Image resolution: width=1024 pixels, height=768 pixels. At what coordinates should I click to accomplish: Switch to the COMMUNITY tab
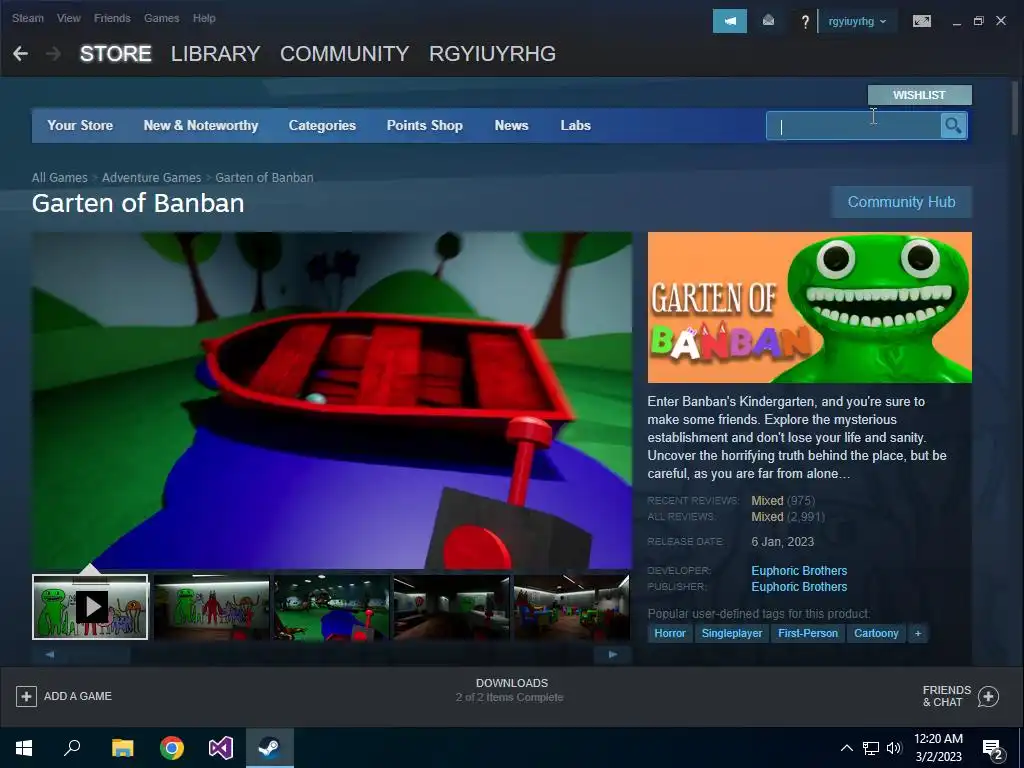(344, 54)
